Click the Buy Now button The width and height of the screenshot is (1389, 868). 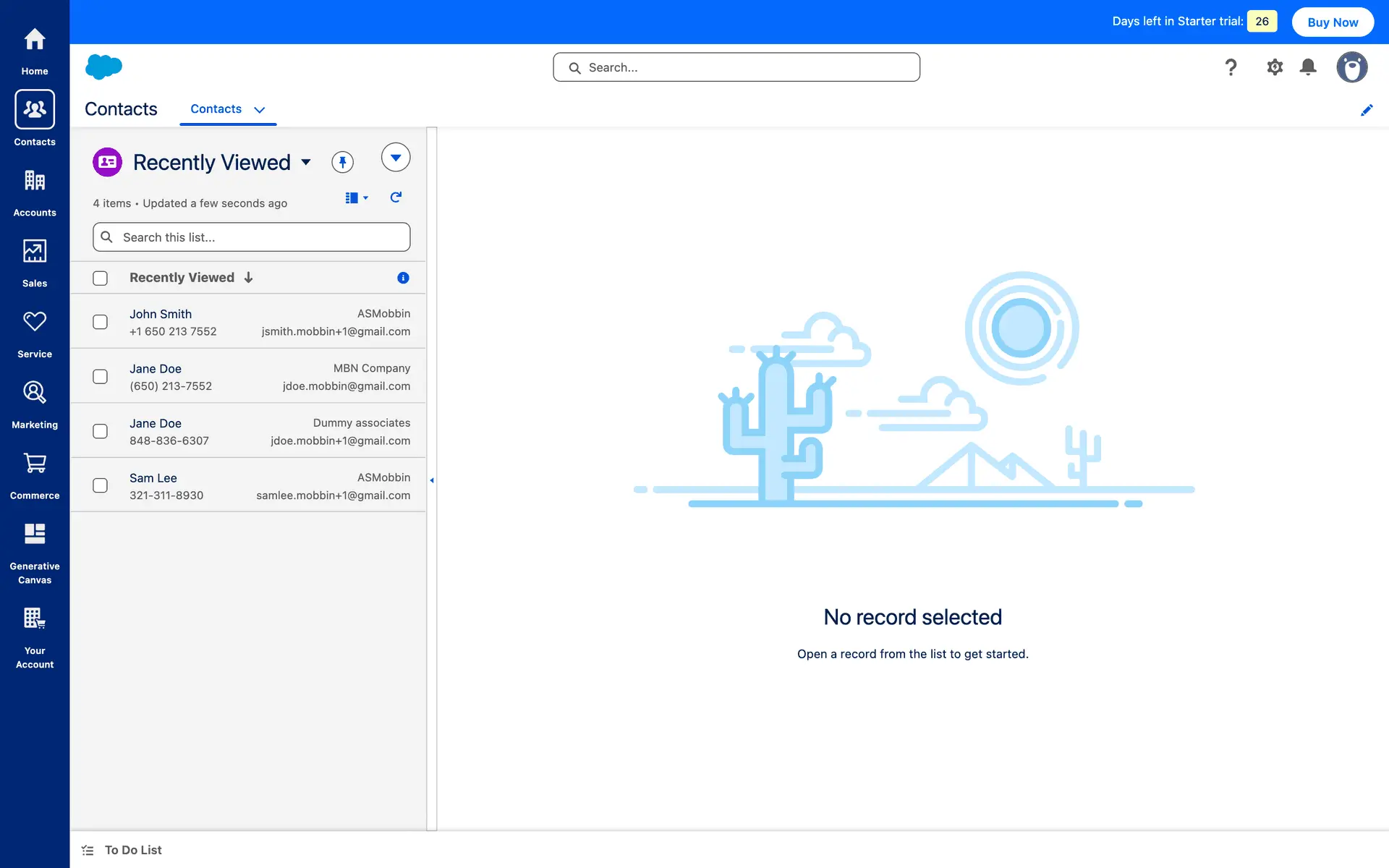[1332, 22]
